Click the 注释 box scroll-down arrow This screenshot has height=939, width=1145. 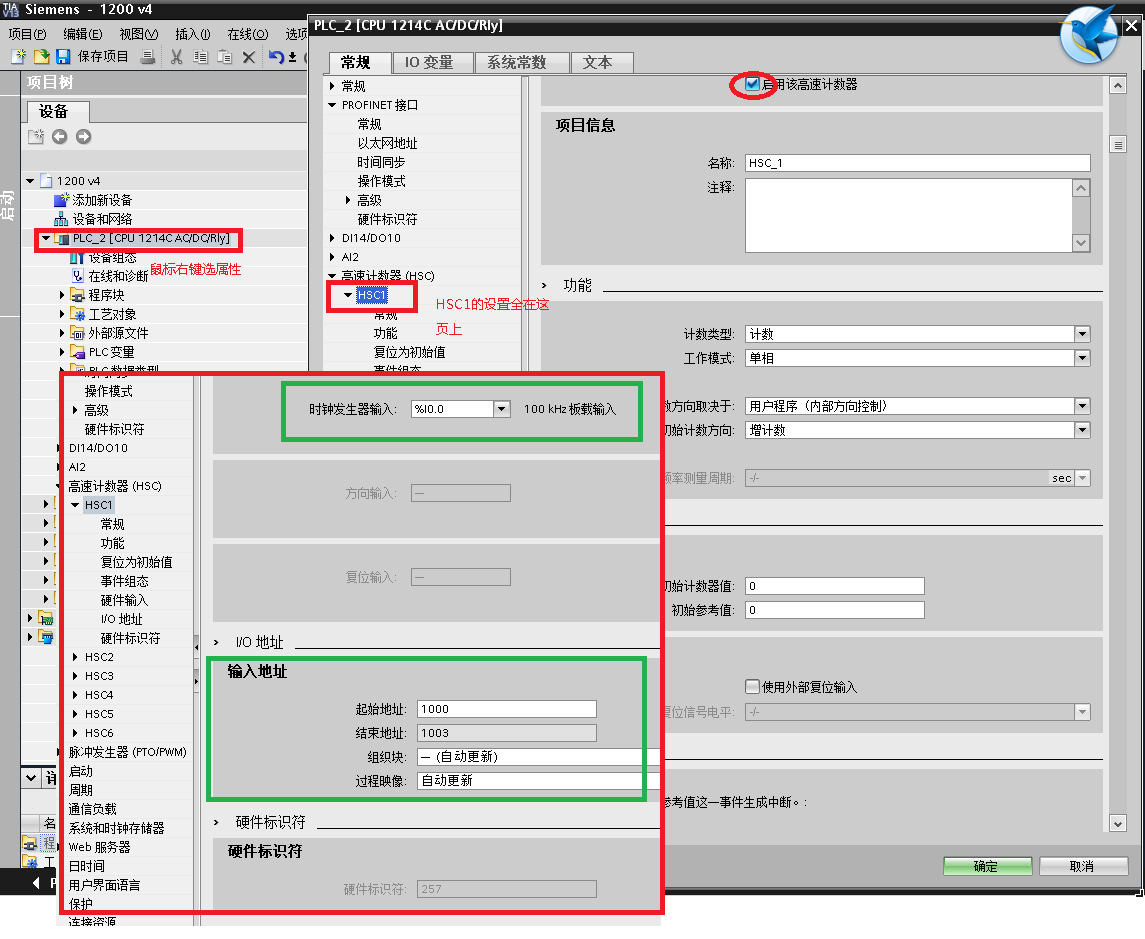point(1081,243)
